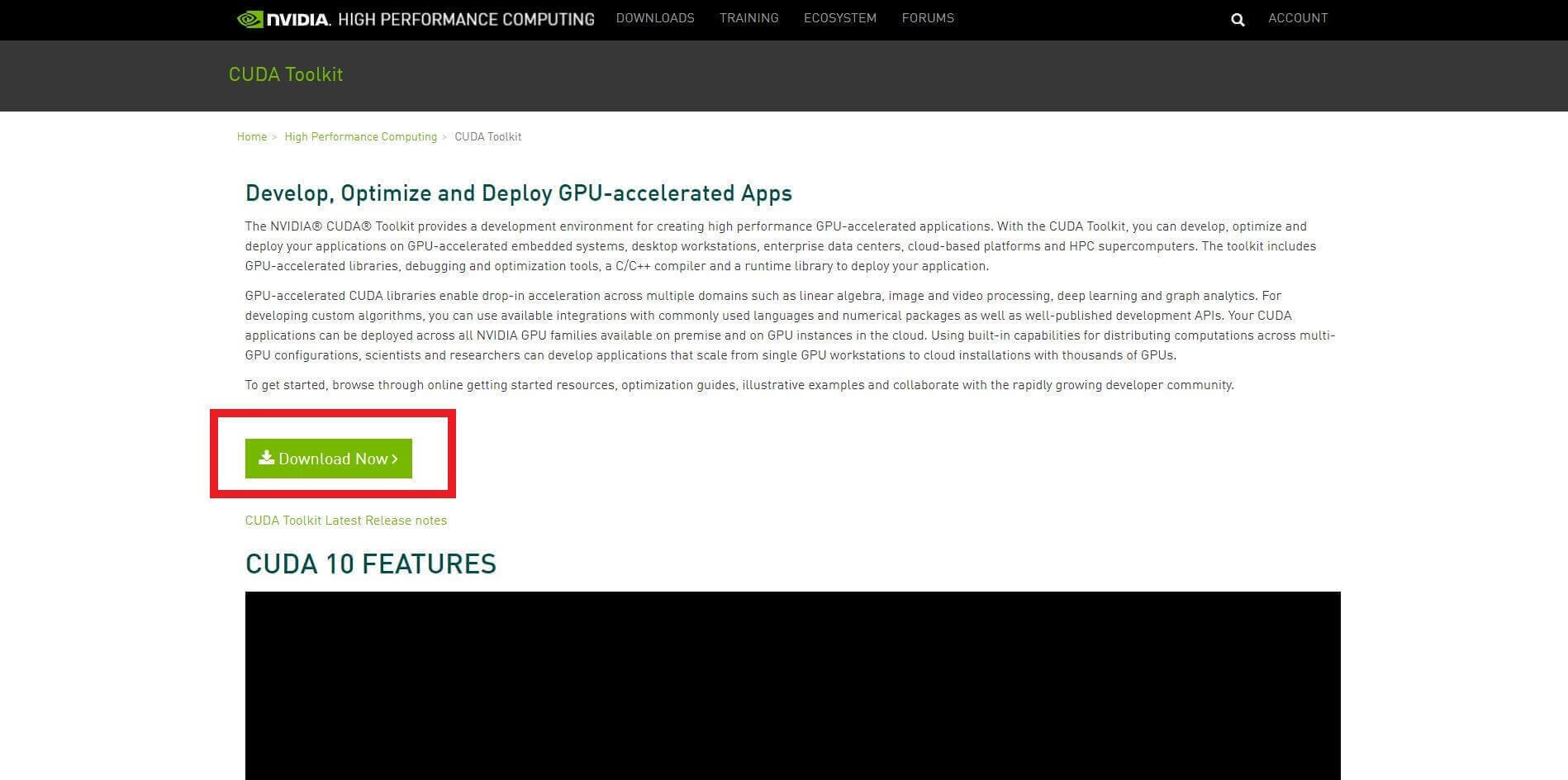Click the green Download Now button
1568x780 pixels.
tap(329, 459)
